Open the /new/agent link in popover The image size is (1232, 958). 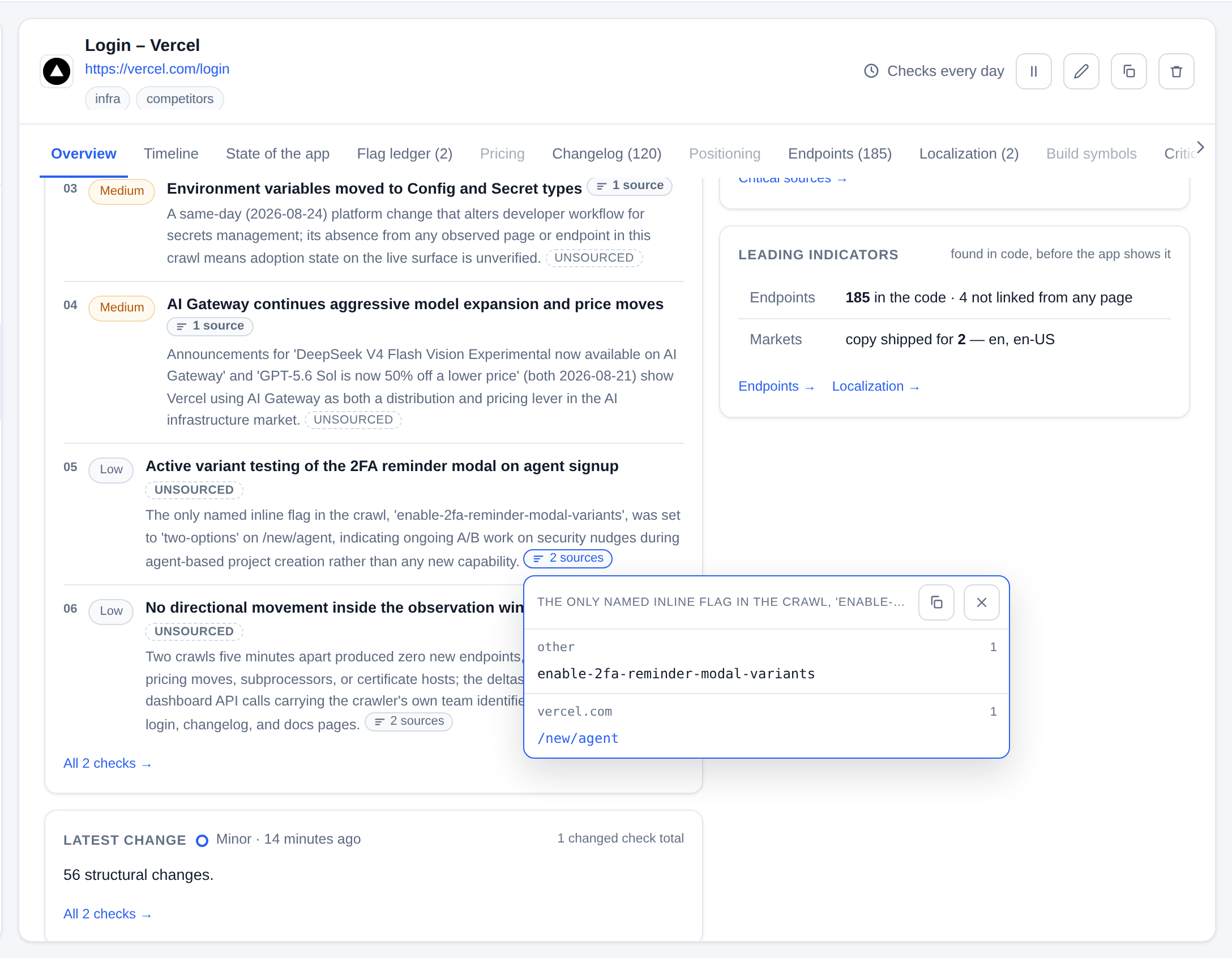click(577, 738)
